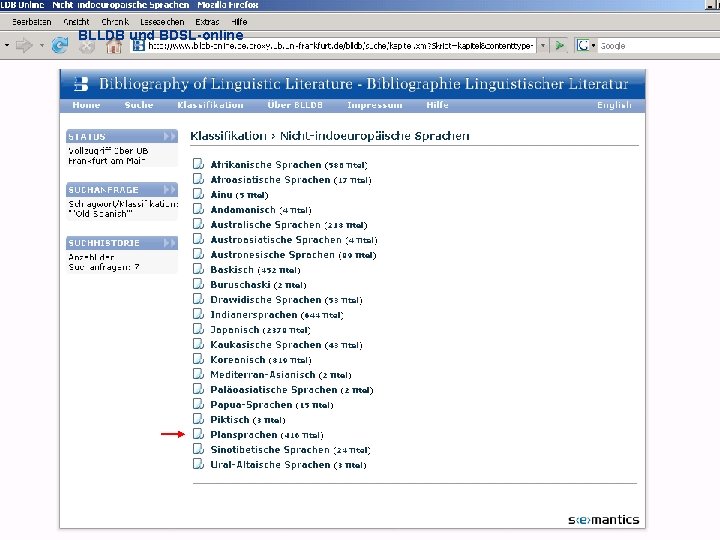Click document icon beside Koreanisch
Image resolution: width=720 pixels, height=540 pixels.
[x=198, y=359]
